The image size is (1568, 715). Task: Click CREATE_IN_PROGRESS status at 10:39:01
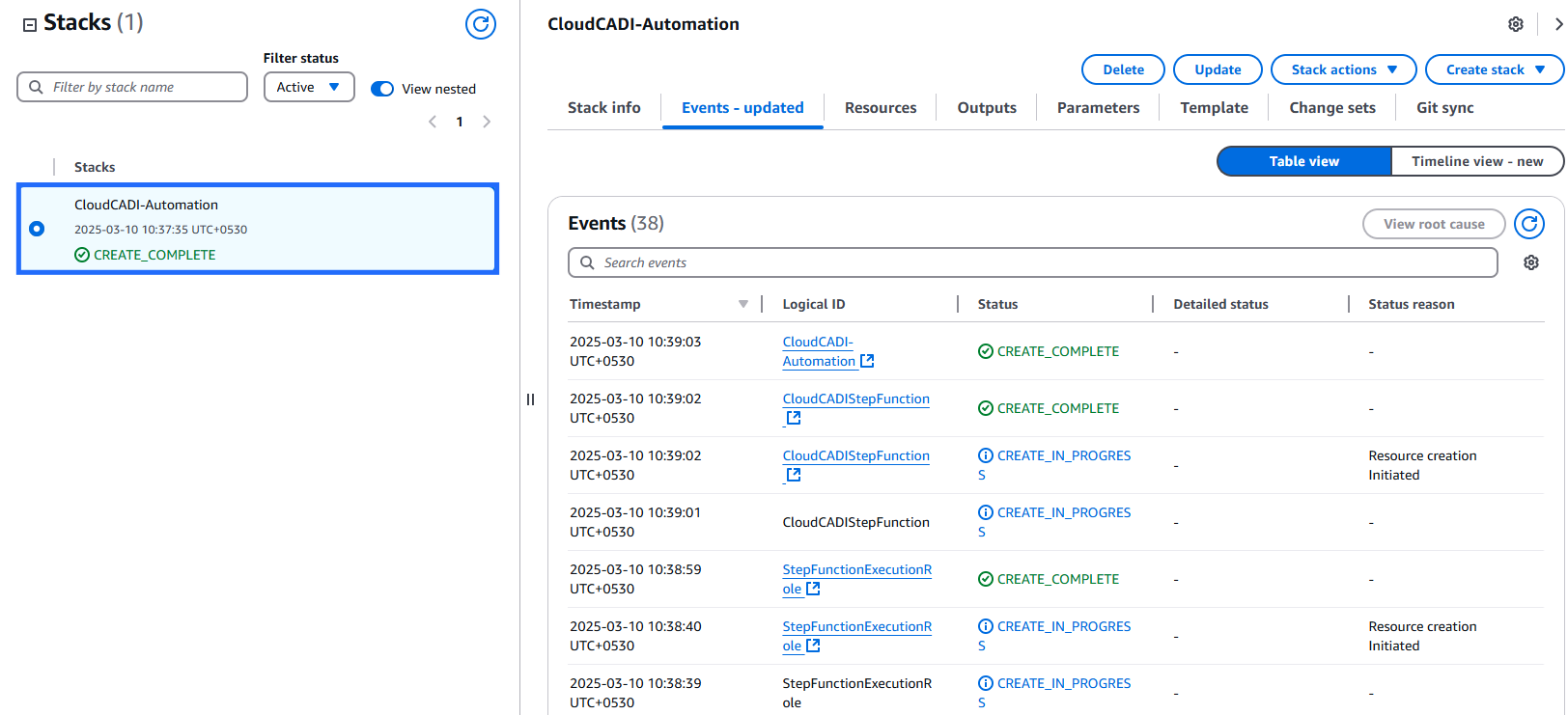pyautogui.click(x=1054, y=522)
